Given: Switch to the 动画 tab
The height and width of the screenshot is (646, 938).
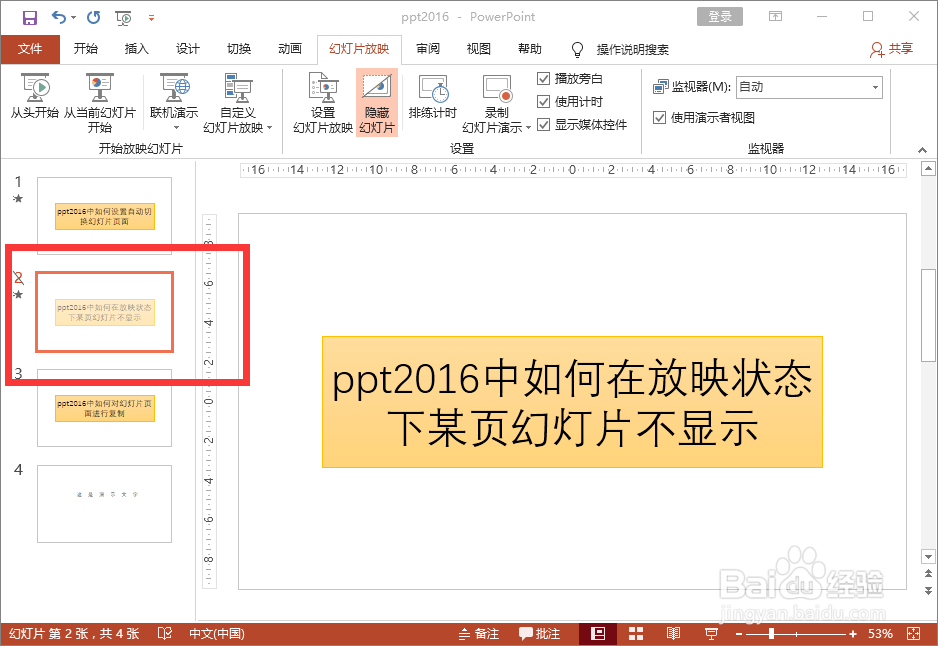Looking at the screenshot, I should point(290,49).
